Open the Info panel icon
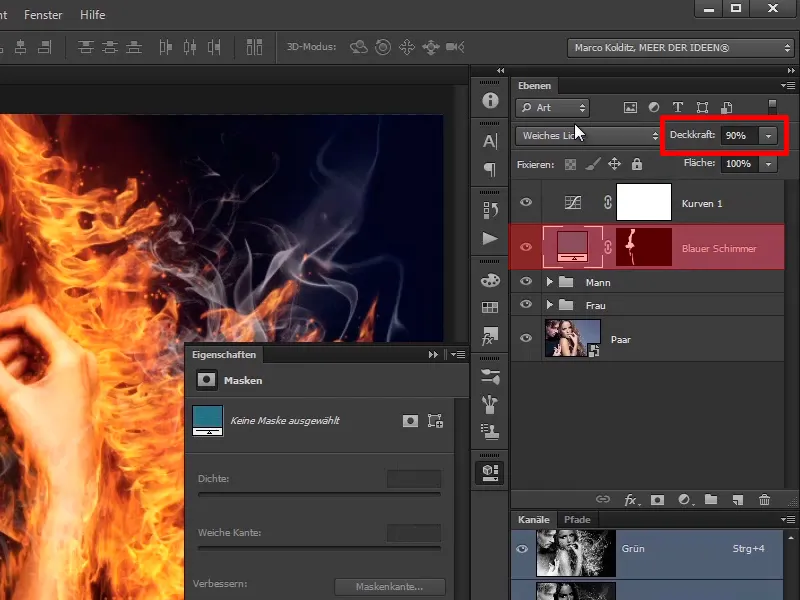The image size is (800, 600). click(x=490, y=101)
